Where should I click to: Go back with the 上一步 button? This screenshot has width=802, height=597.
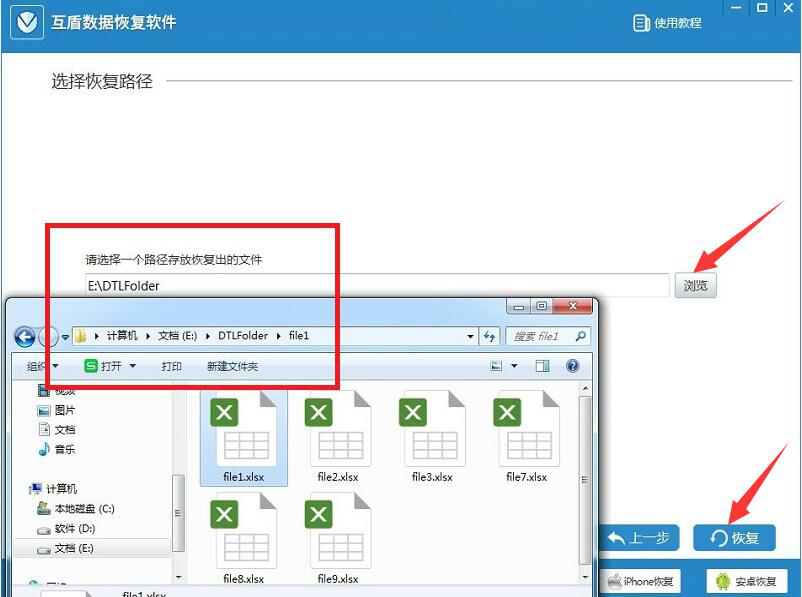(x=638, y=538)
